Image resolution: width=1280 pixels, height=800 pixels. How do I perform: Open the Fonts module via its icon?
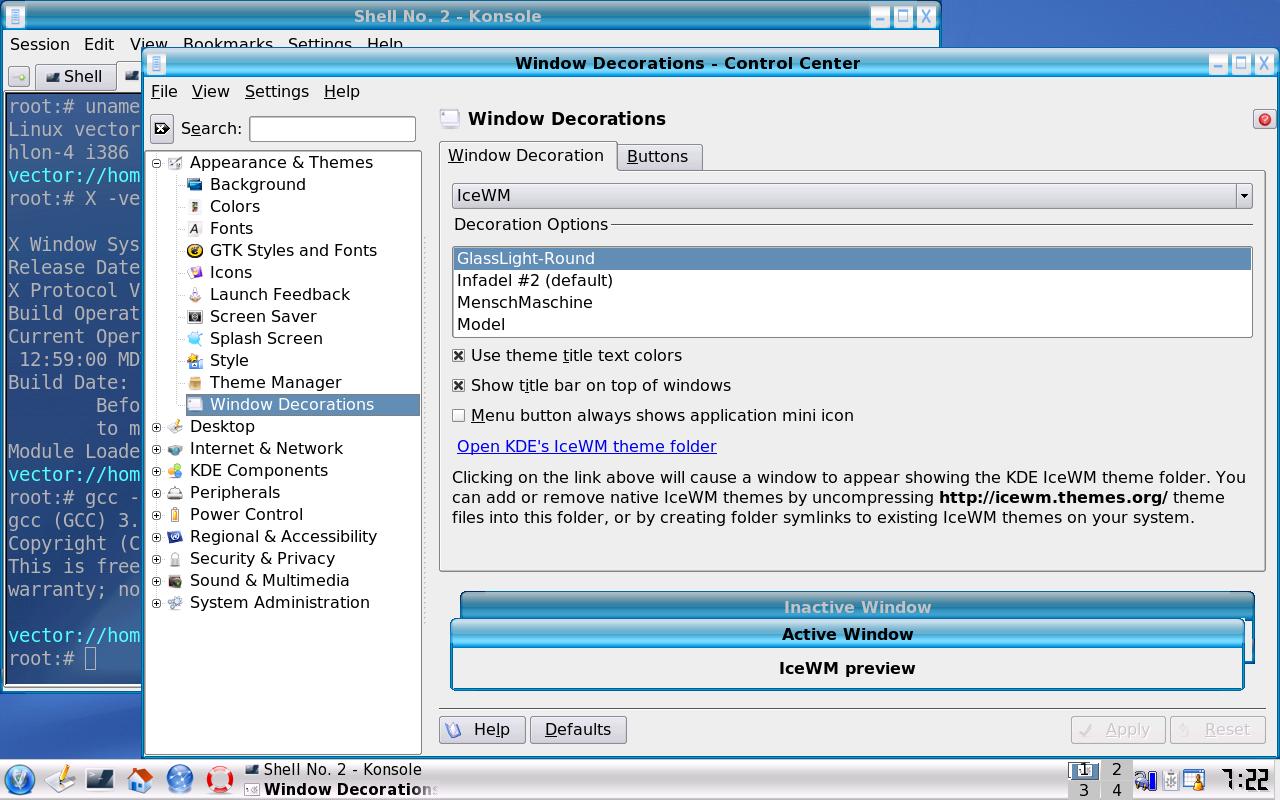195,228
